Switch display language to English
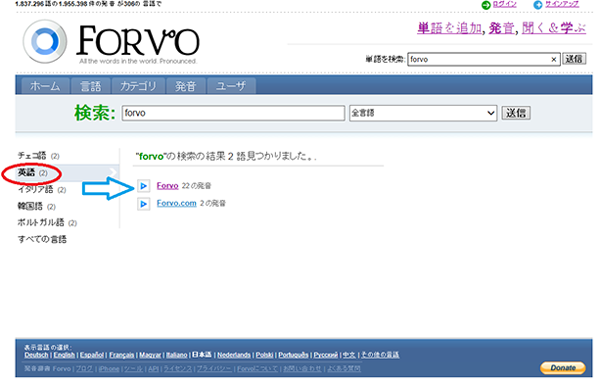 point(64,355)
